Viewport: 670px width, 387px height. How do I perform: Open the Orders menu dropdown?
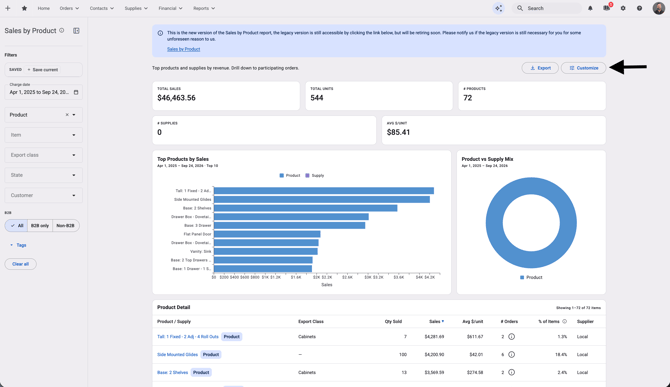coord(69,8)
